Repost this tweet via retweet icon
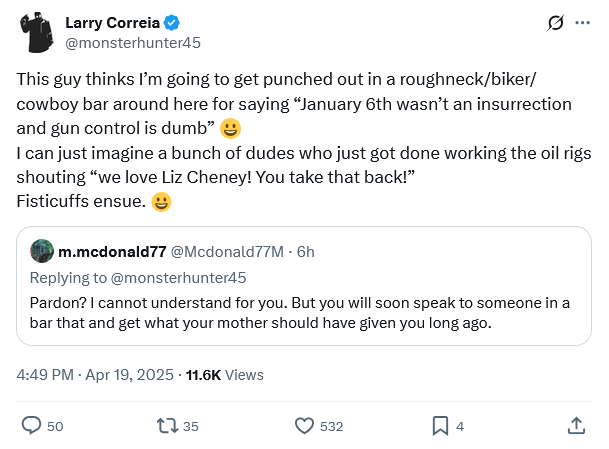Image resolution: width=609 pixels, height=449 pixels. [x=167, y=426]
